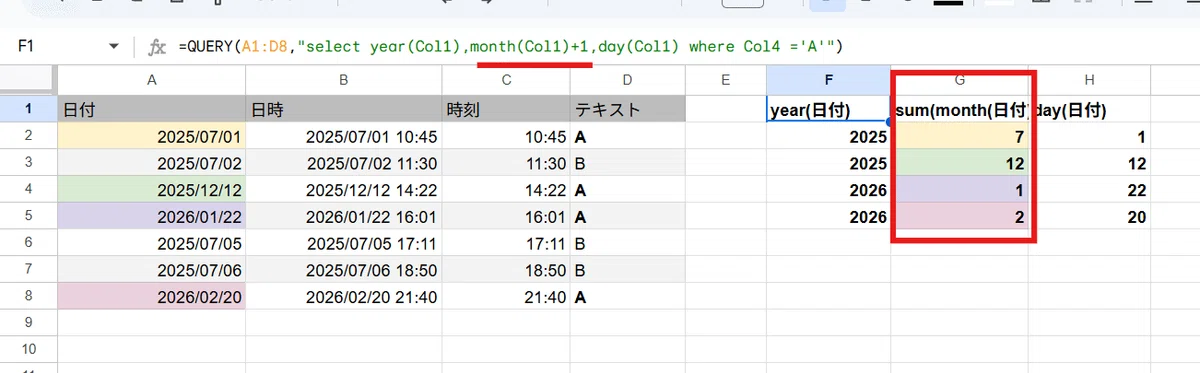Select the whole sheet via the corner box
The image size is (1200, 373).
pyautogui.click(x=29, y=80)
